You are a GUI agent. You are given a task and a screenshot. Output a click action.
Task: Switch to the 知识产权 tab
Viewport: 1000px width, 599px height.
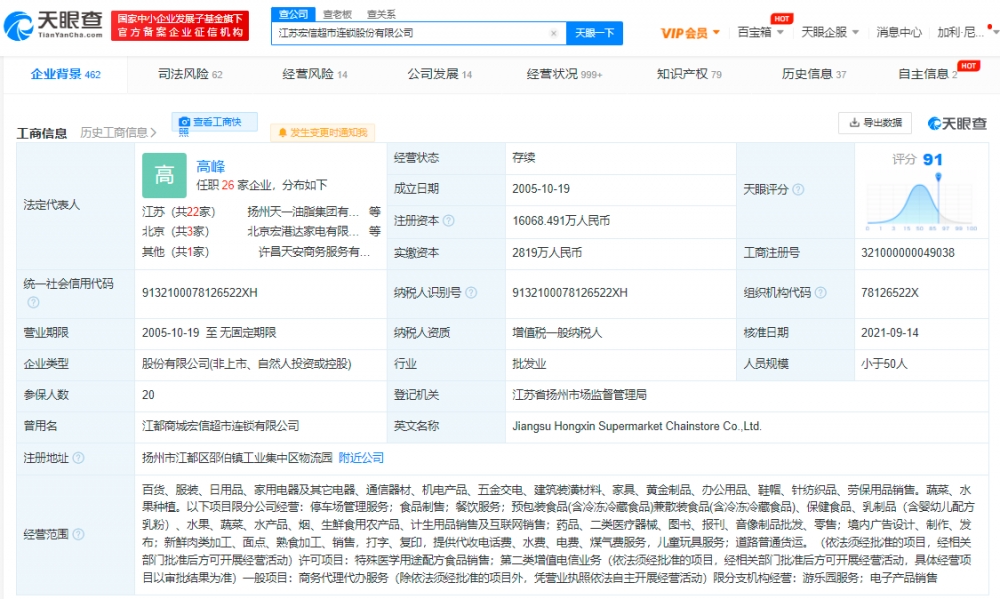click(x=689, y=75)
